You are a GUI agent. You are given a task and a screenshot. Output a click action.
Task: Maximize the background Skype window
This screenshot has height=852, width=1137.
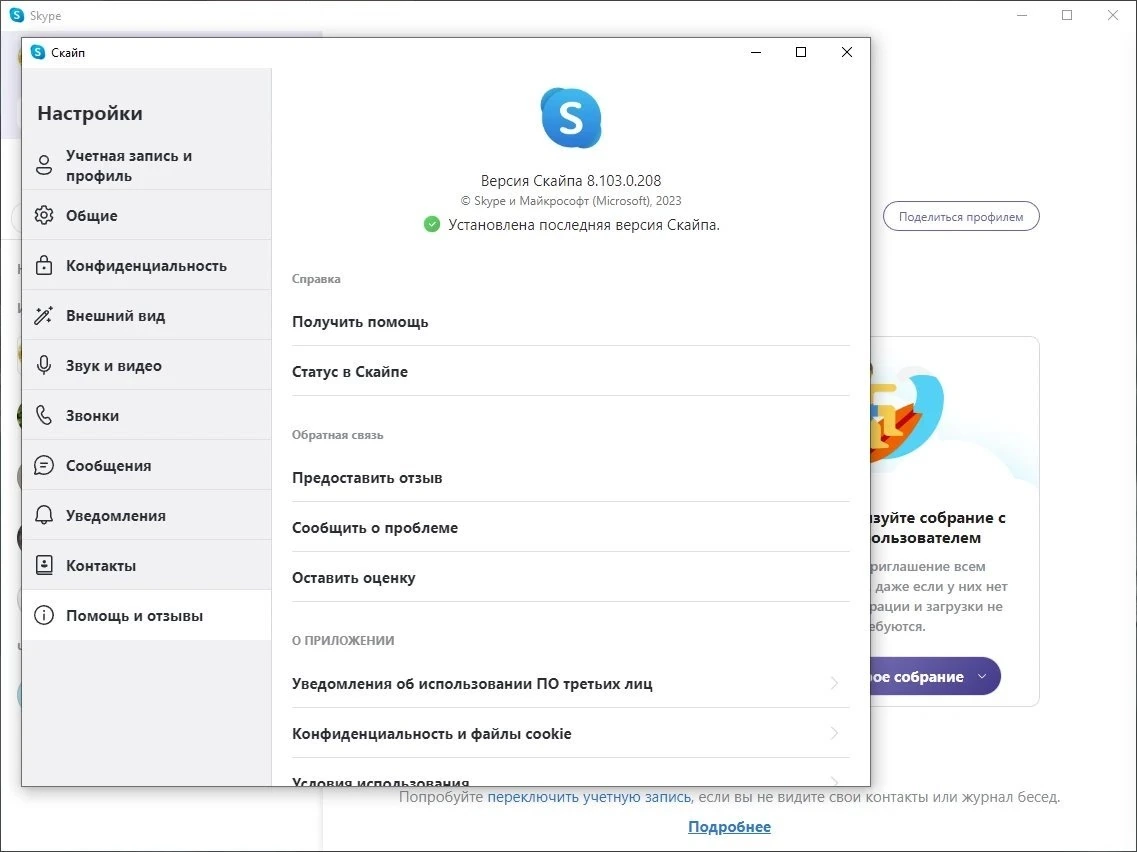(1067, 15)
